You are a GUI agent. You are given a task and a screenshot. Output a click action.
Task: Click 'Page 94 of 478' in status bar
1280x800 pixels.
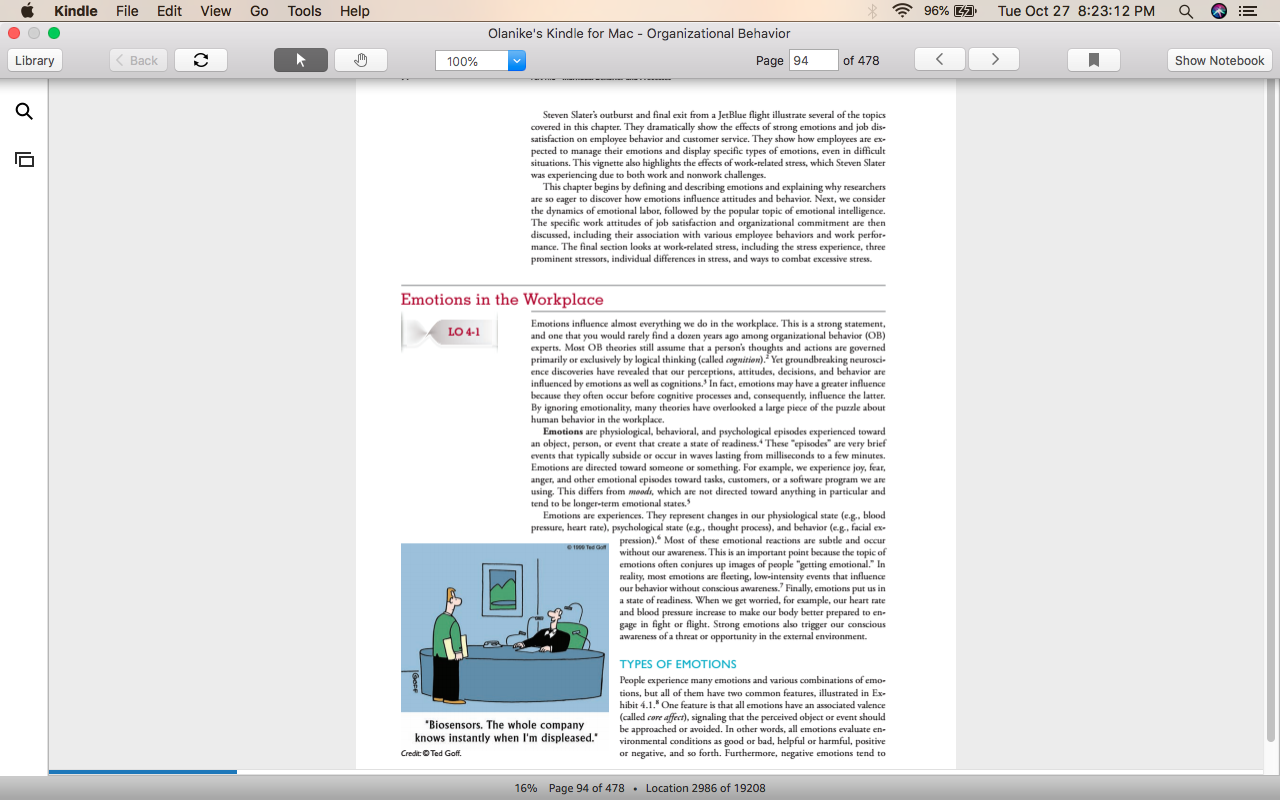click(586, 788)
